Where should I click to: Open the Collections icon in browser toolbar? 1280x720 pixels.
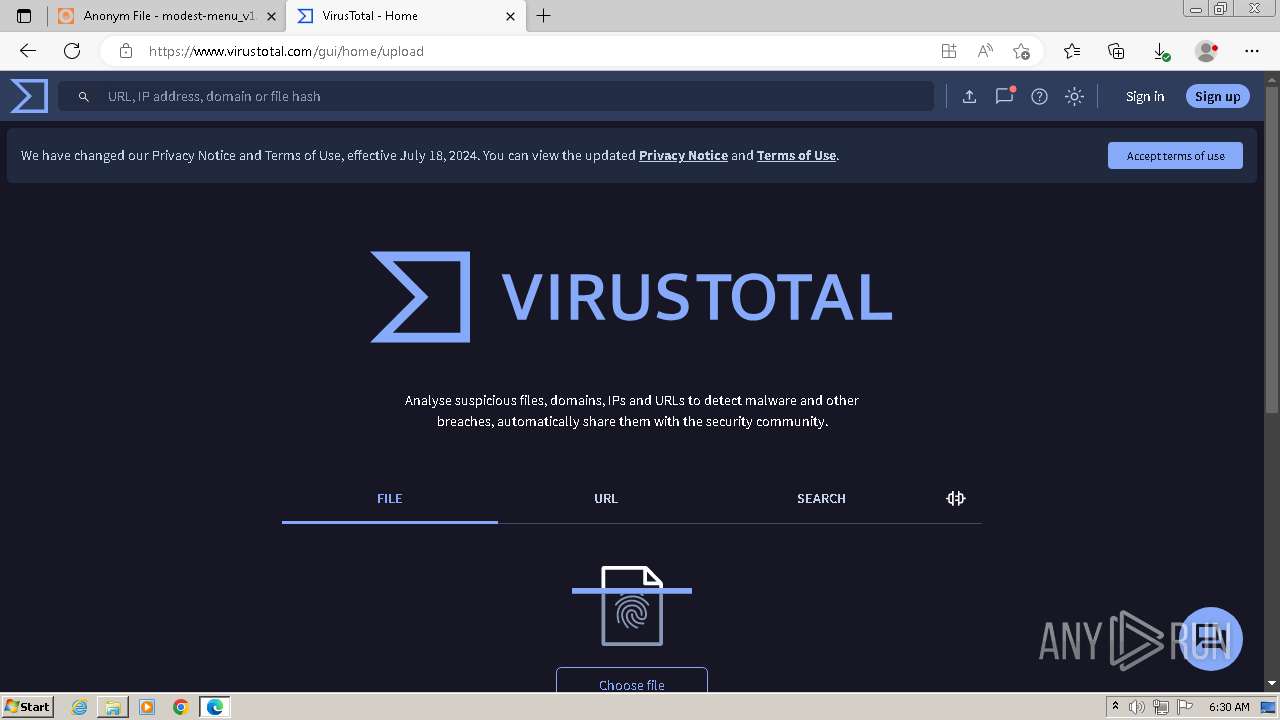[1116, 51]
